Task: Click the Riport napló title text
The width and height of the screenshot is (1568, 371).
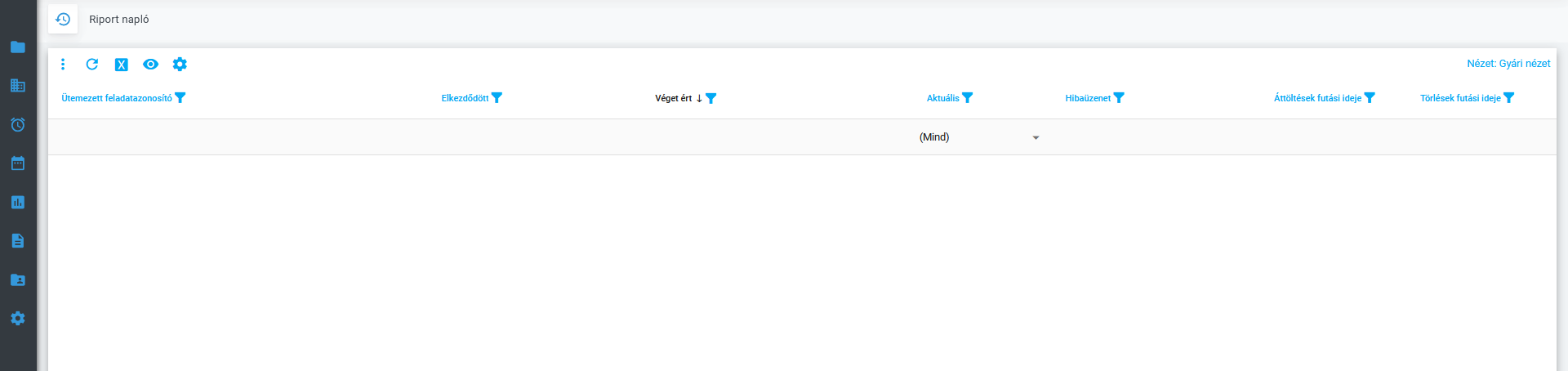Action: tap(119, 19)
